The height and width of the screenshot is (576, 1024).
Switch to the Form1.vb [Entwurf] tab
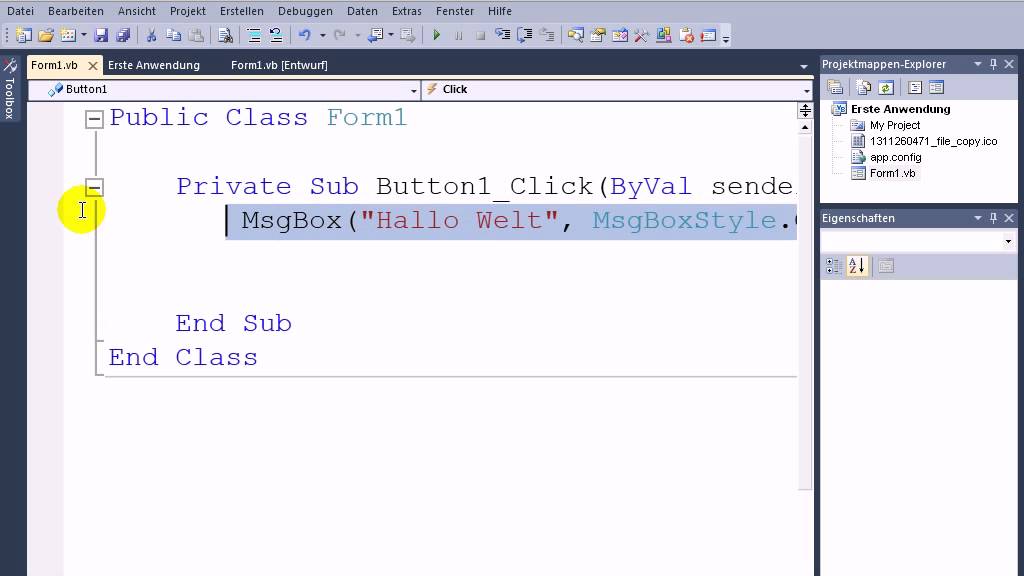(x=279, y=65)
